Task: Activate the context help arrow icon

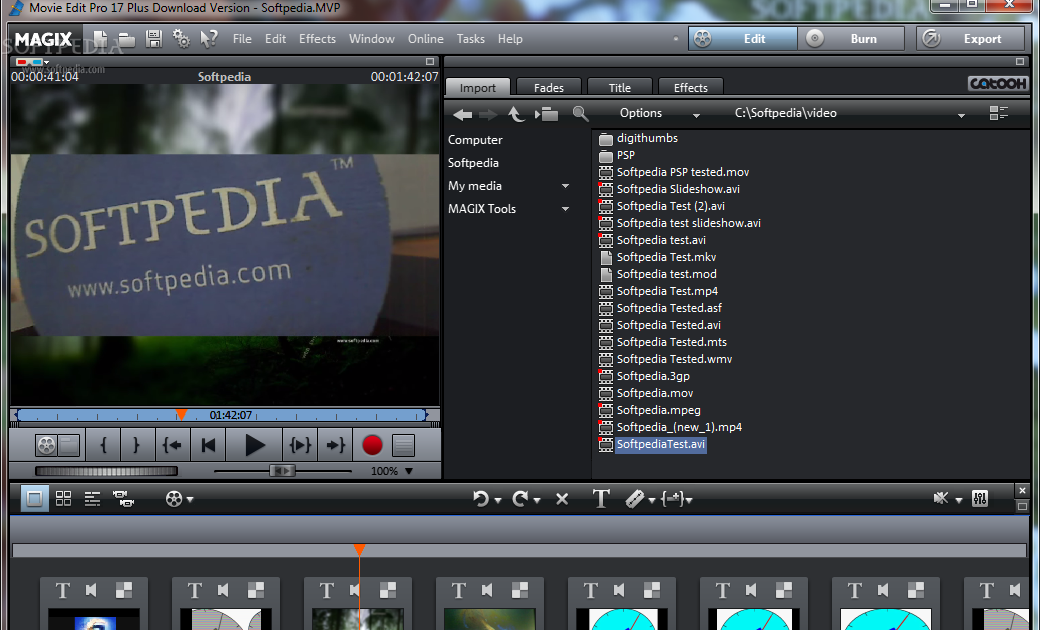Action: (209, 39)
